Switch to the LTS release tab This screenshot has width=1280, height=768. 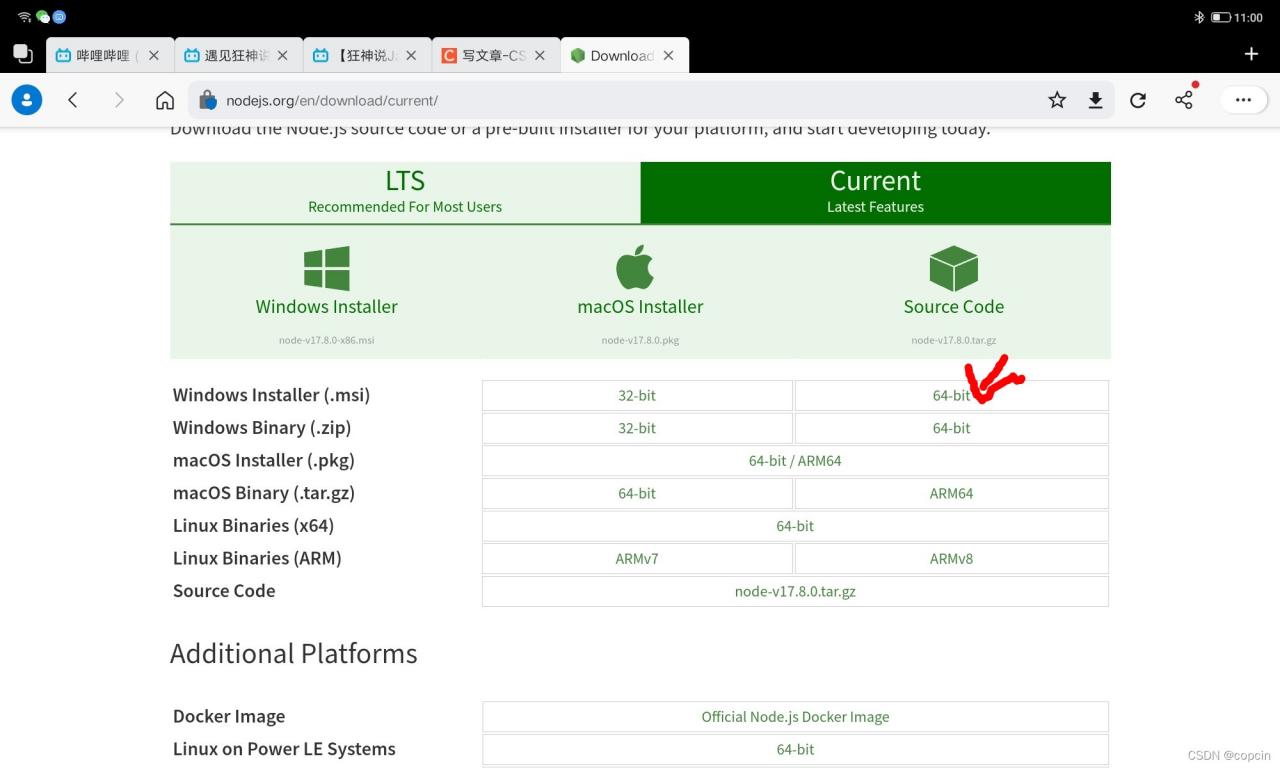coord(405,192)
